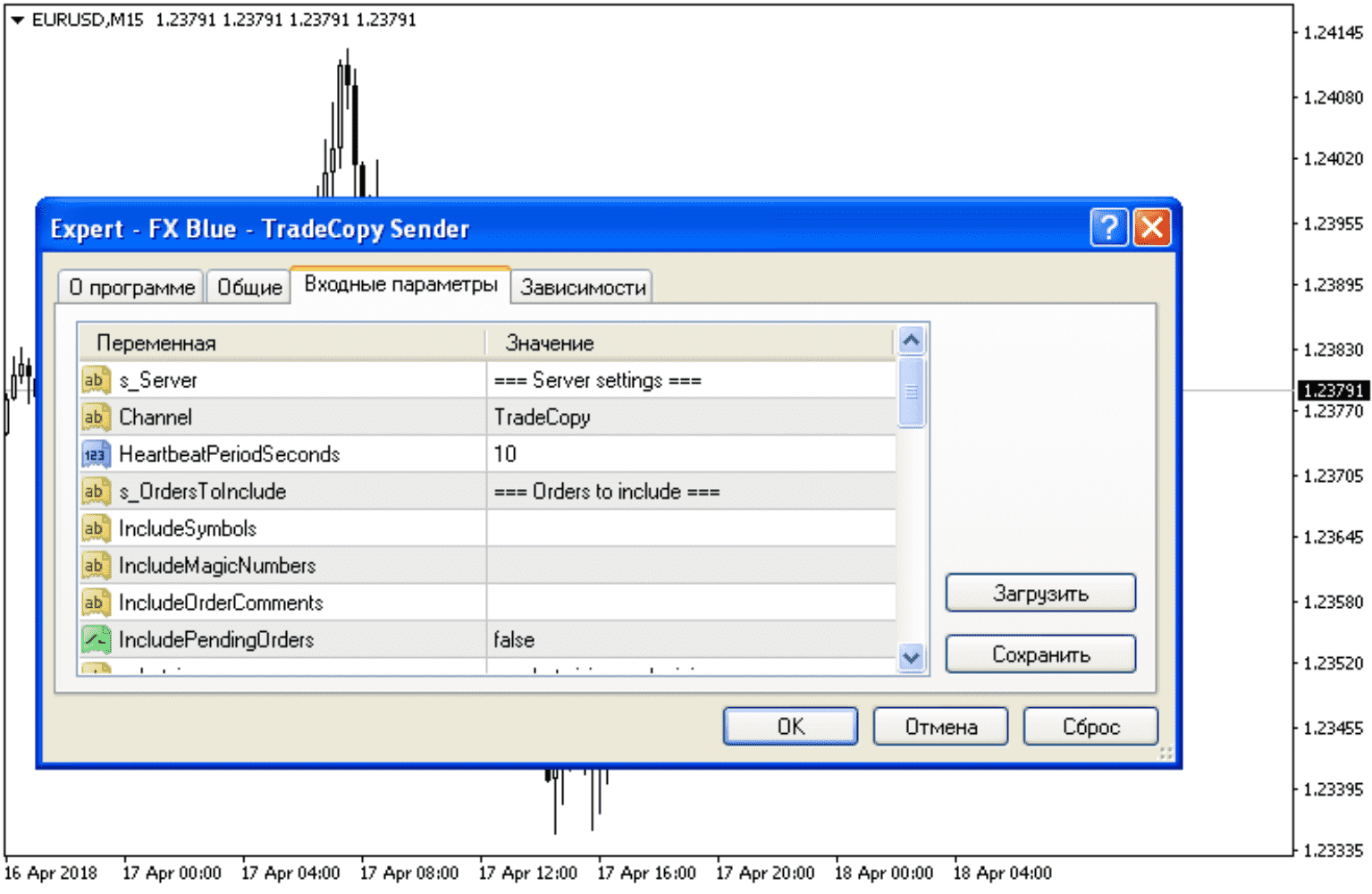
Task: Close the TradeCopy Sender dialog
Action: pyautogui.click(x=1152, y=227)
